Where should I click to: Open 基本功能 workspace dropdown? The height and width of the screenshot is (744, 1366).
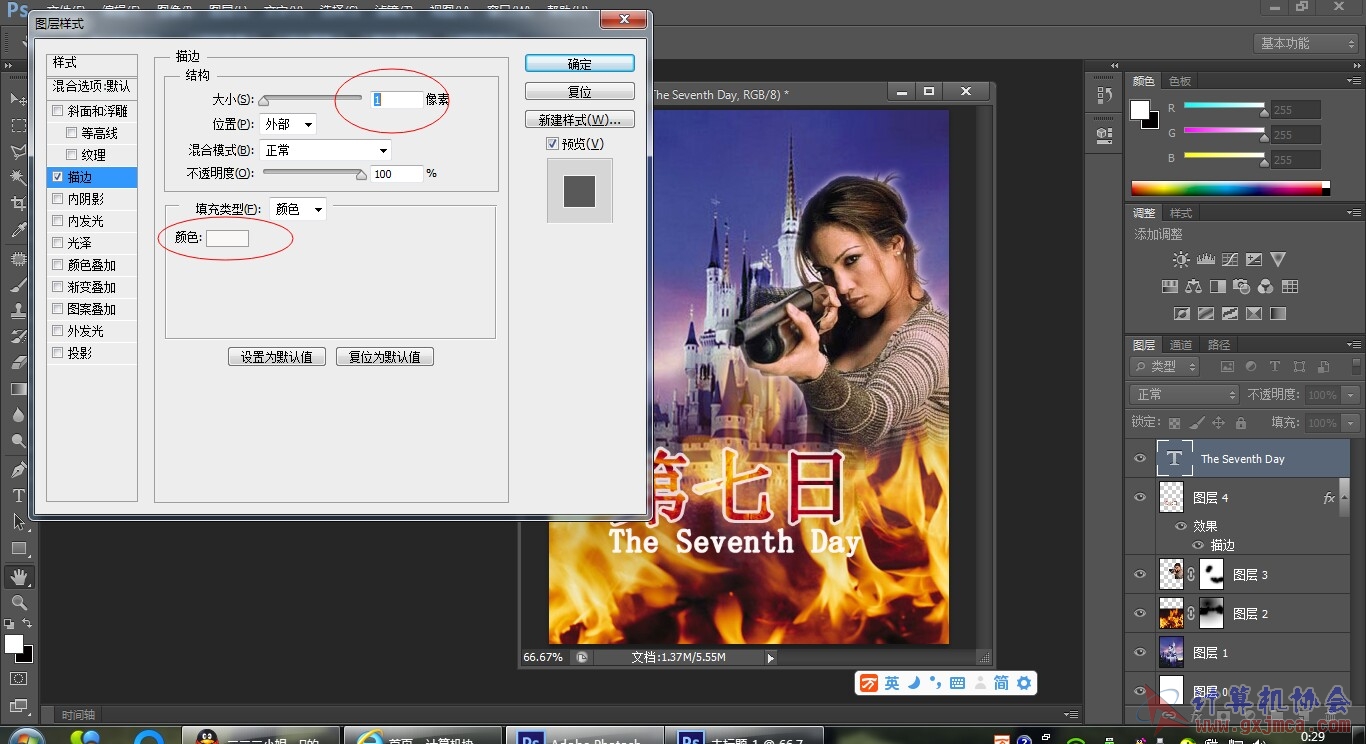pos(1305,43)
